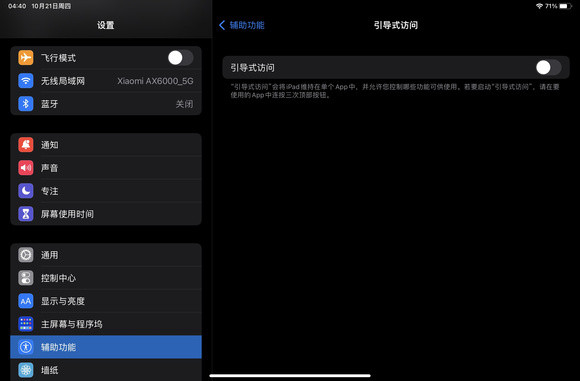Tap the Home Screen & Dock (主屏幕与程序坞) icon

coord(26,324)
